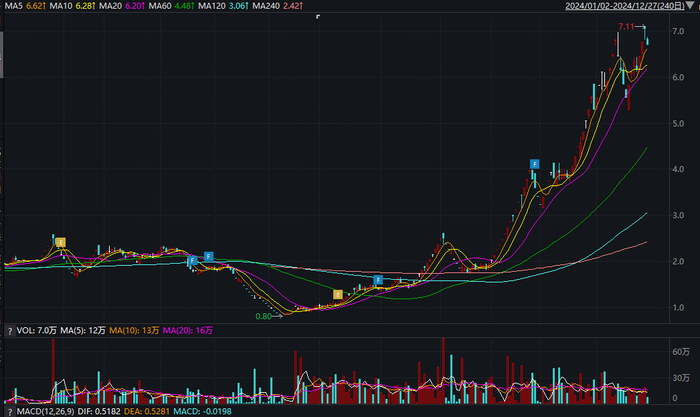Click the MA10 6.28 indicator label
This screenshot has width=700, height=417.
tap(72, 6)
